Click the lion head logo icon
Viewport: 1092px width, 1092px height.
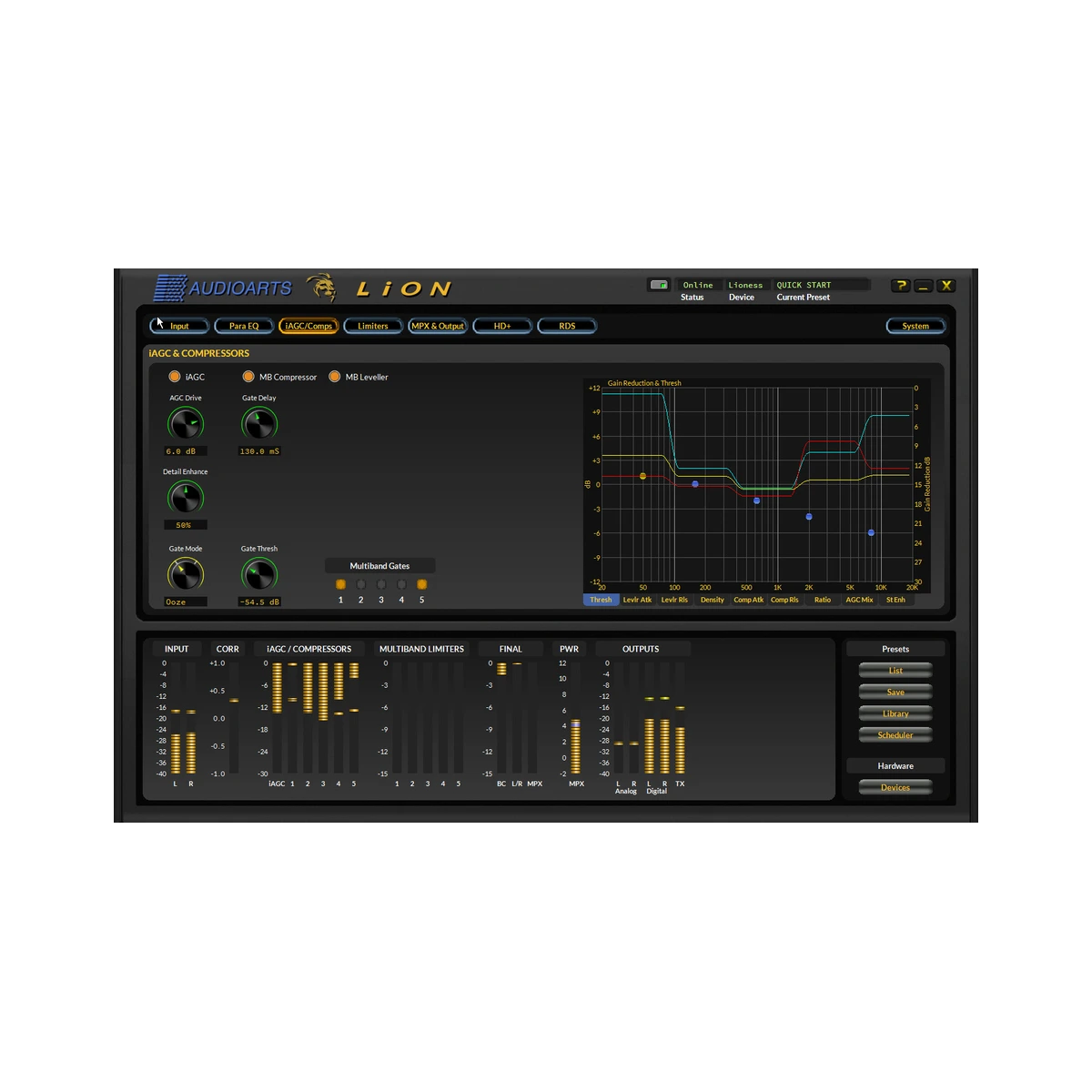pos(321,288)
